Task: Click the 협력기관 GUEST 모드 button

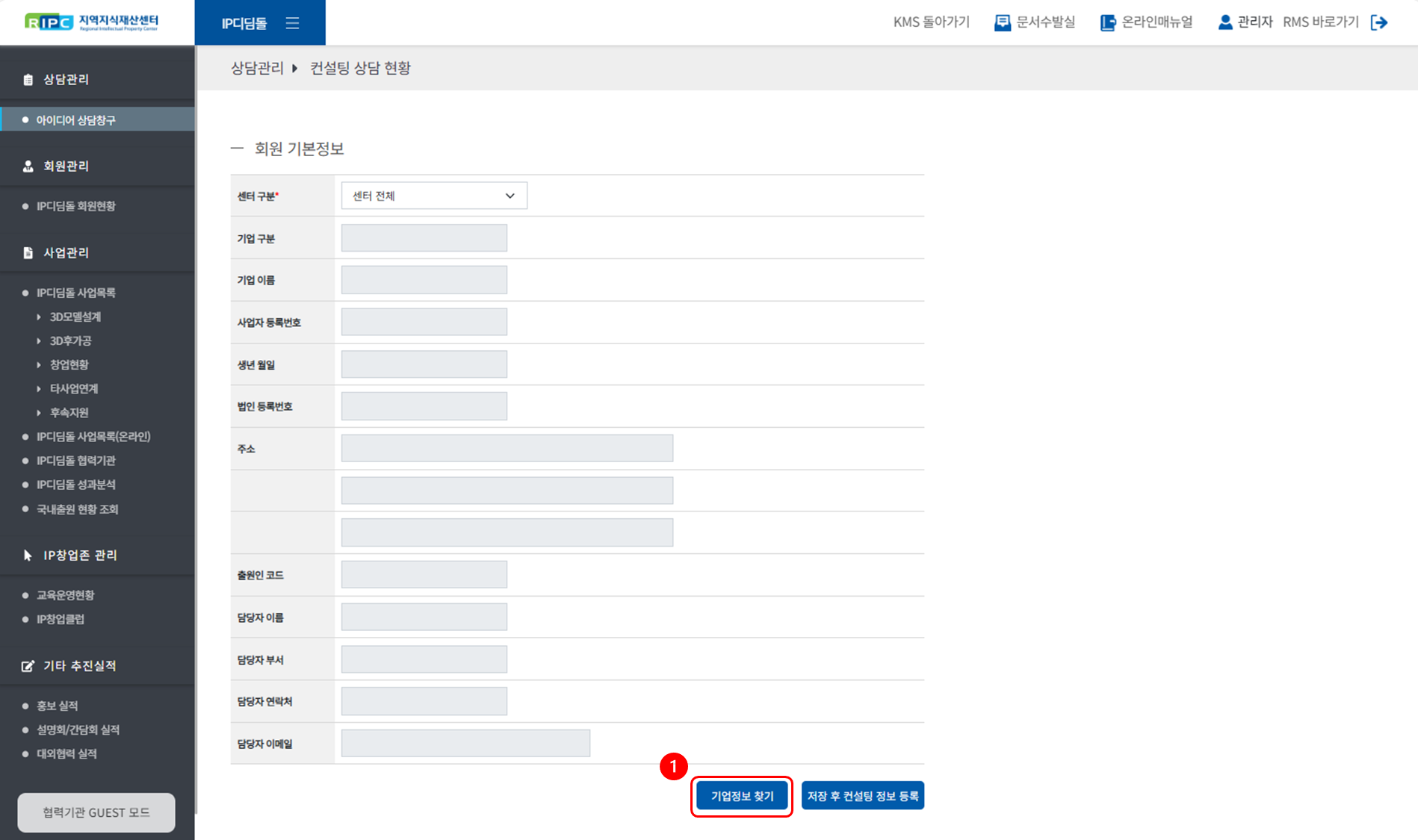Action: click(96, 812)
